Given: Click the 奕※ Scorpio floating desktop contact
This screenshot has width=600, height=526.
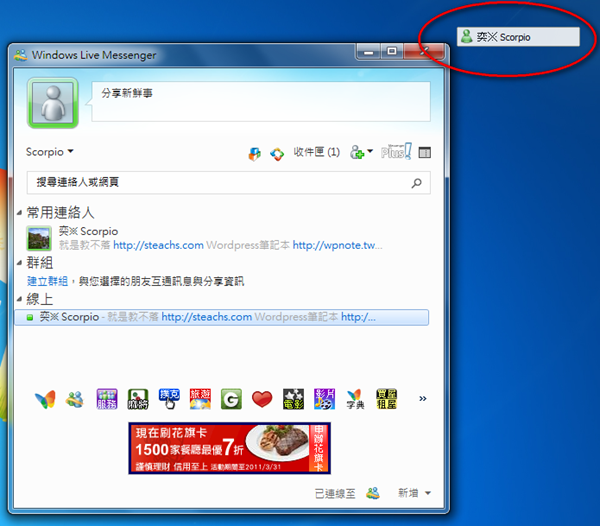Looking at the screenshot, I should click(x=518, y=37).
